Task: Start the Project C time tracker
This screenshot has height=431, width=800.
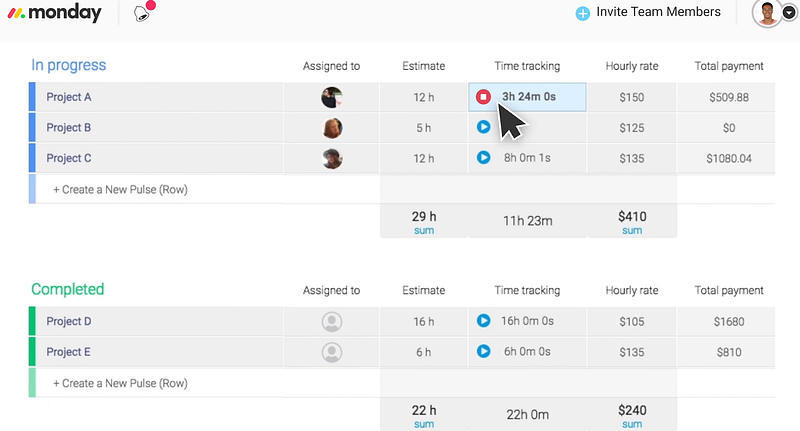Action: click(484, 158)
